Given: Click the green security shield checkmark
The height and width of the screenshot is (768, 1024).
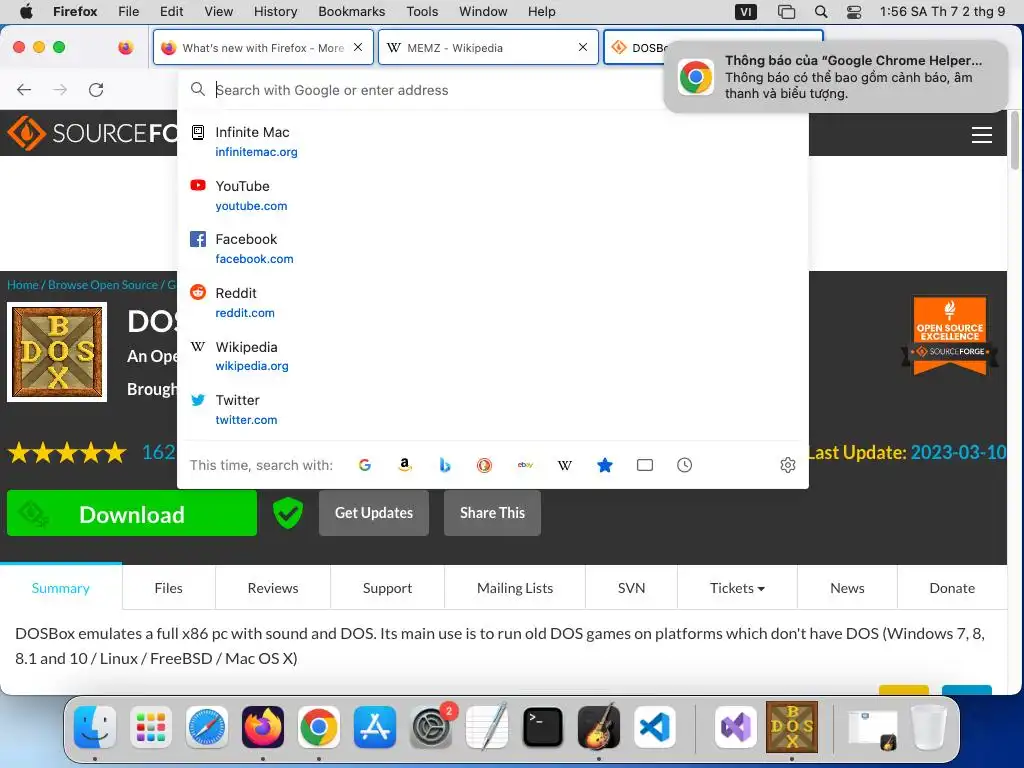Looking at the screenshot, I should [287, 513].
